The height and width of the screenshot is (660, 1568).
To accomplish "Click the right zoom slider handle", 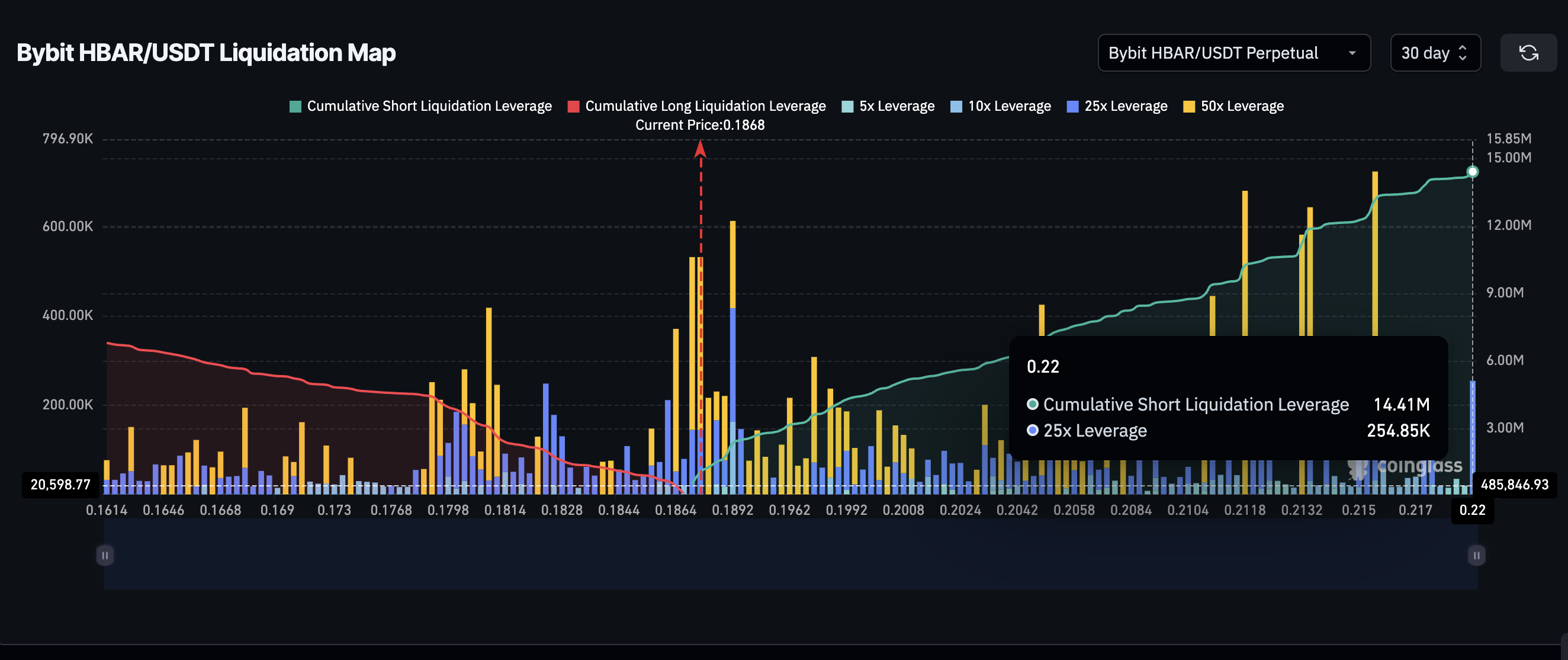I will click(x=1476, y=555).
